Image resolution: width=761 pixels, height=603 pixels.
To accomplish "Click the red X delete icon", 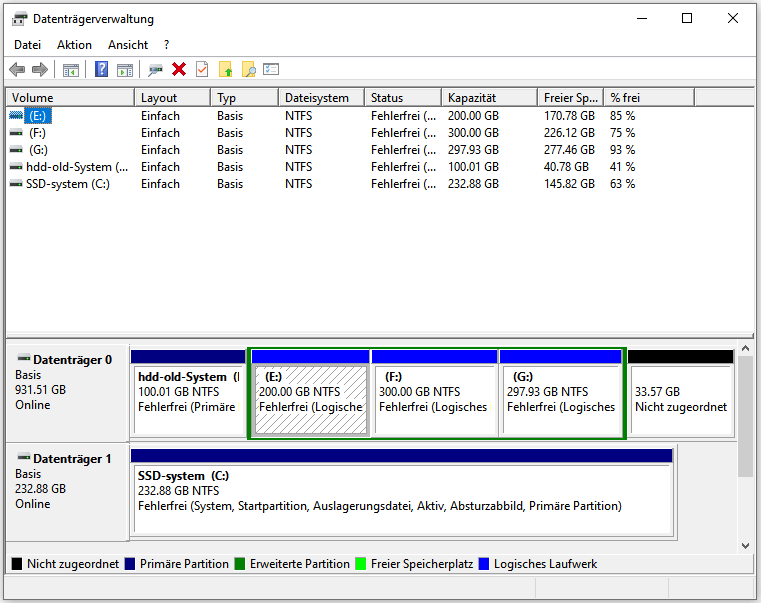I will click(x=179, y=69).
